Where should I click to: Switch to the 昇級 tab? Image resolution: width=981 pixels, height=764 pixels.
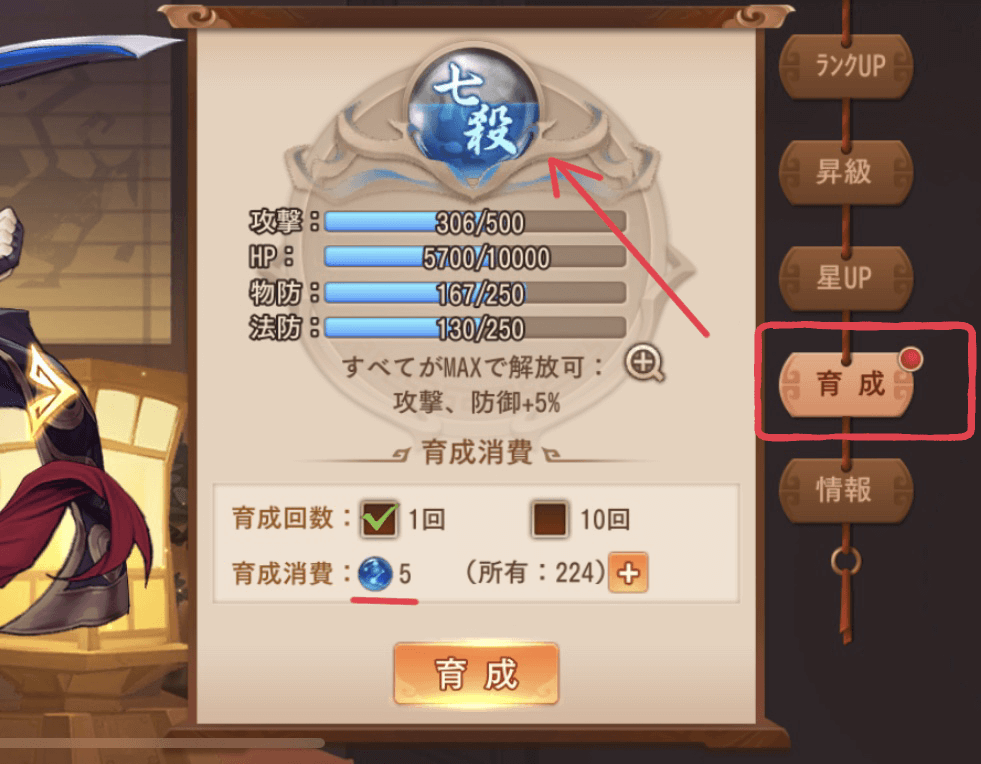click(846, 172)
